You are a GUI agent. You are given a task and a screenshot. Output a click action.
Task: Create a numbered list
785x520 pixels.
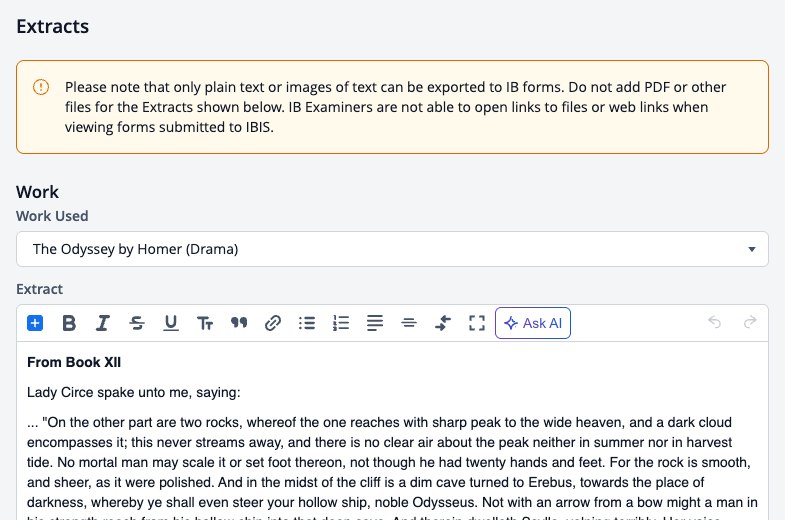pyautogui.click(x=341, y=323)
